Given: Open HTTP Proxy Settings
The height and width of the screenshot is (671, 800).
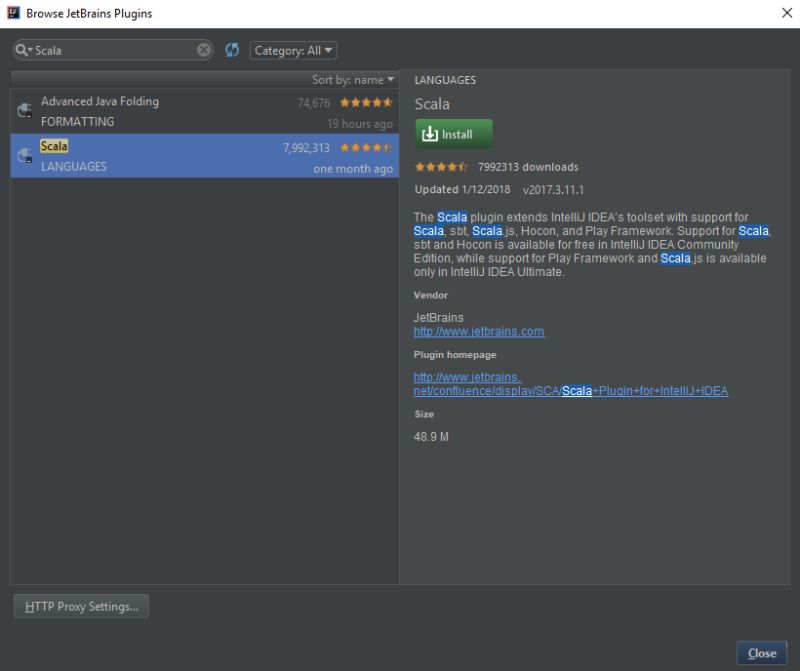Looking at the screenshot, I should 80,605.
